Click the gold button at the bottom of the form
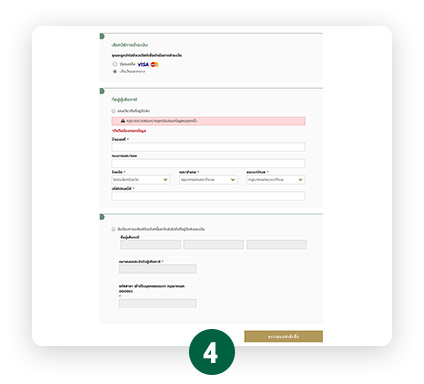424x384 pixels. click(x=283, y=336)
